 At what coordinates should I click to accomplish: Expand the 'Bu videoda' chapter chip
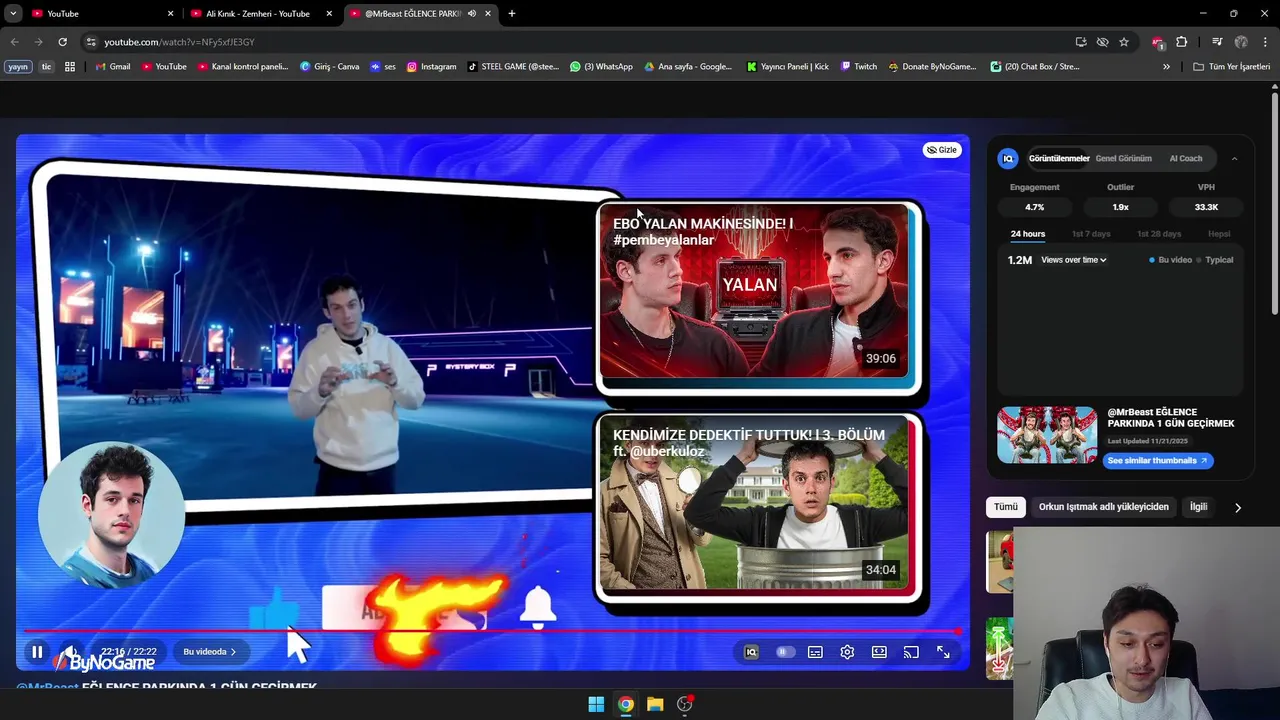coord(209,652)
